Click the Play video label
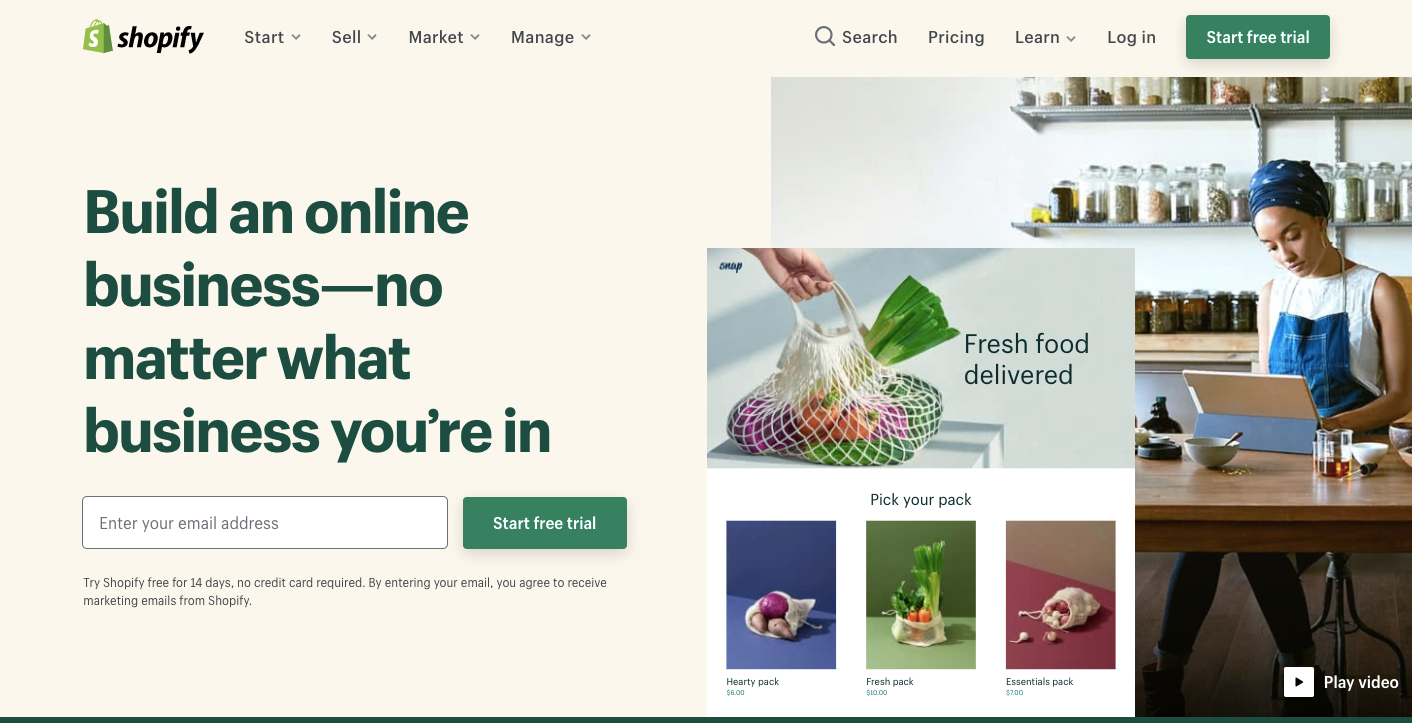 coord(1361,682)
